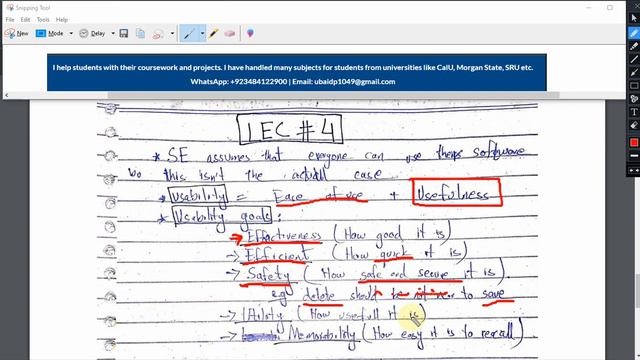Image resolution: width=640 pixels, height=360 pixels.
Task: Expand the Send Snip dropdown arrow
Action: 172,33
